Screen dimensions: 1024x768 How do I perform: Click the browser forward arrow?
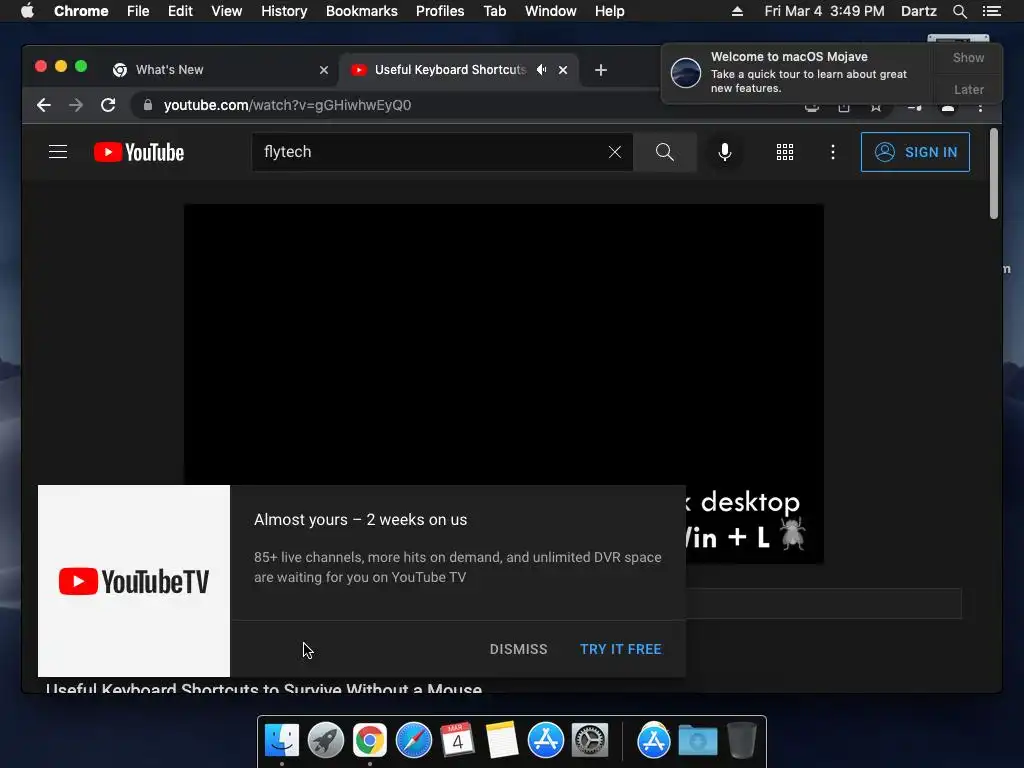[76, 105]
